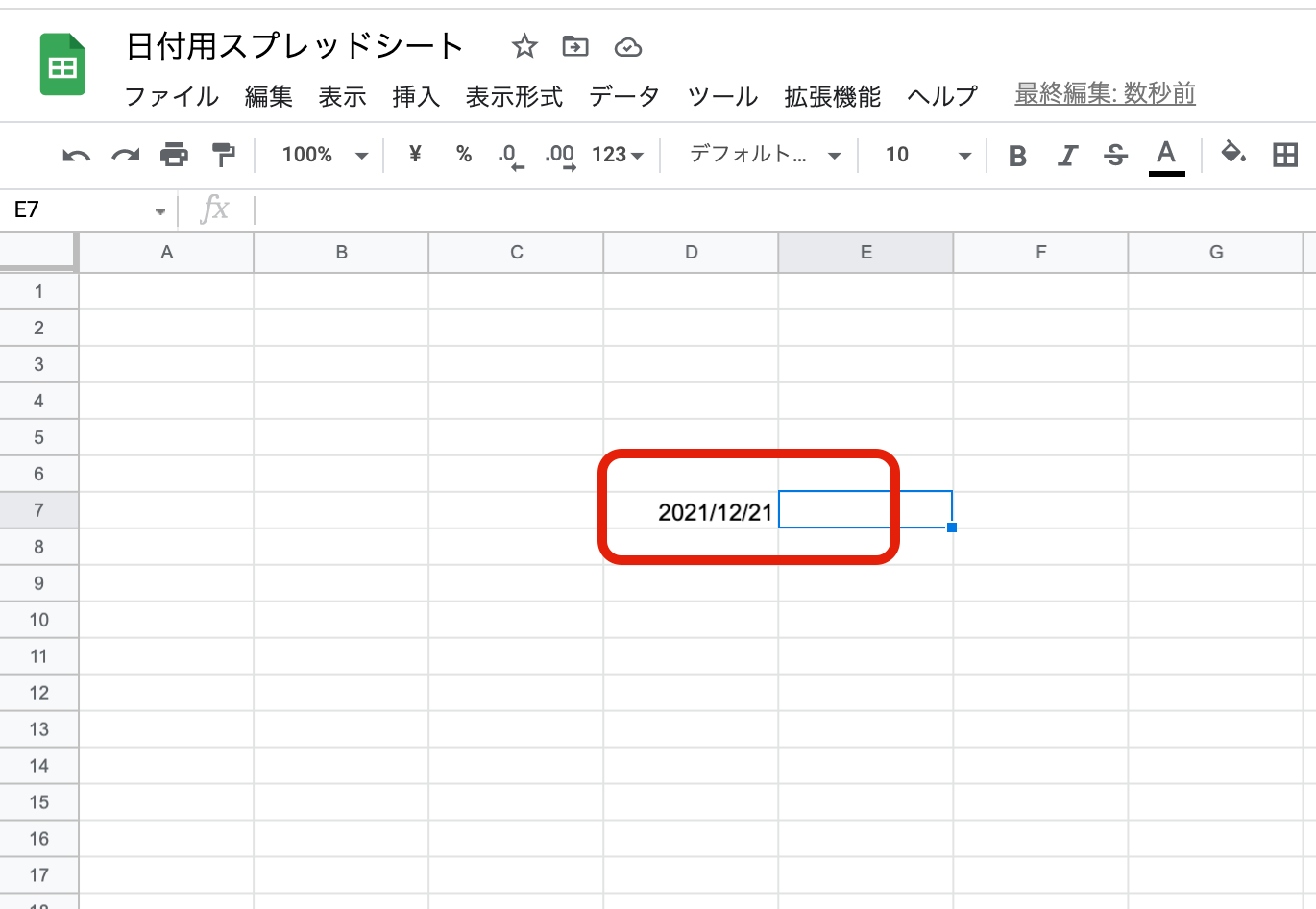
Task: Expand the name box dropdown arrow
Action: (160, 211)
